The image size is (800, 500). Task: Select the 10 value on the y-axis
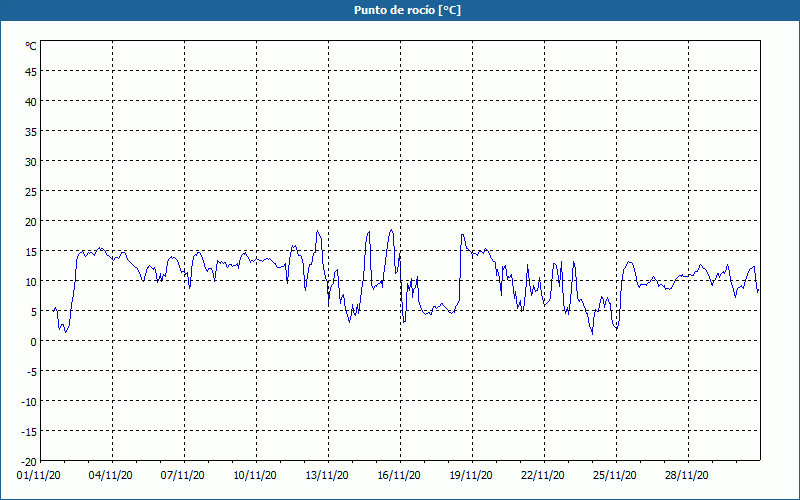(x=31, y=282)
